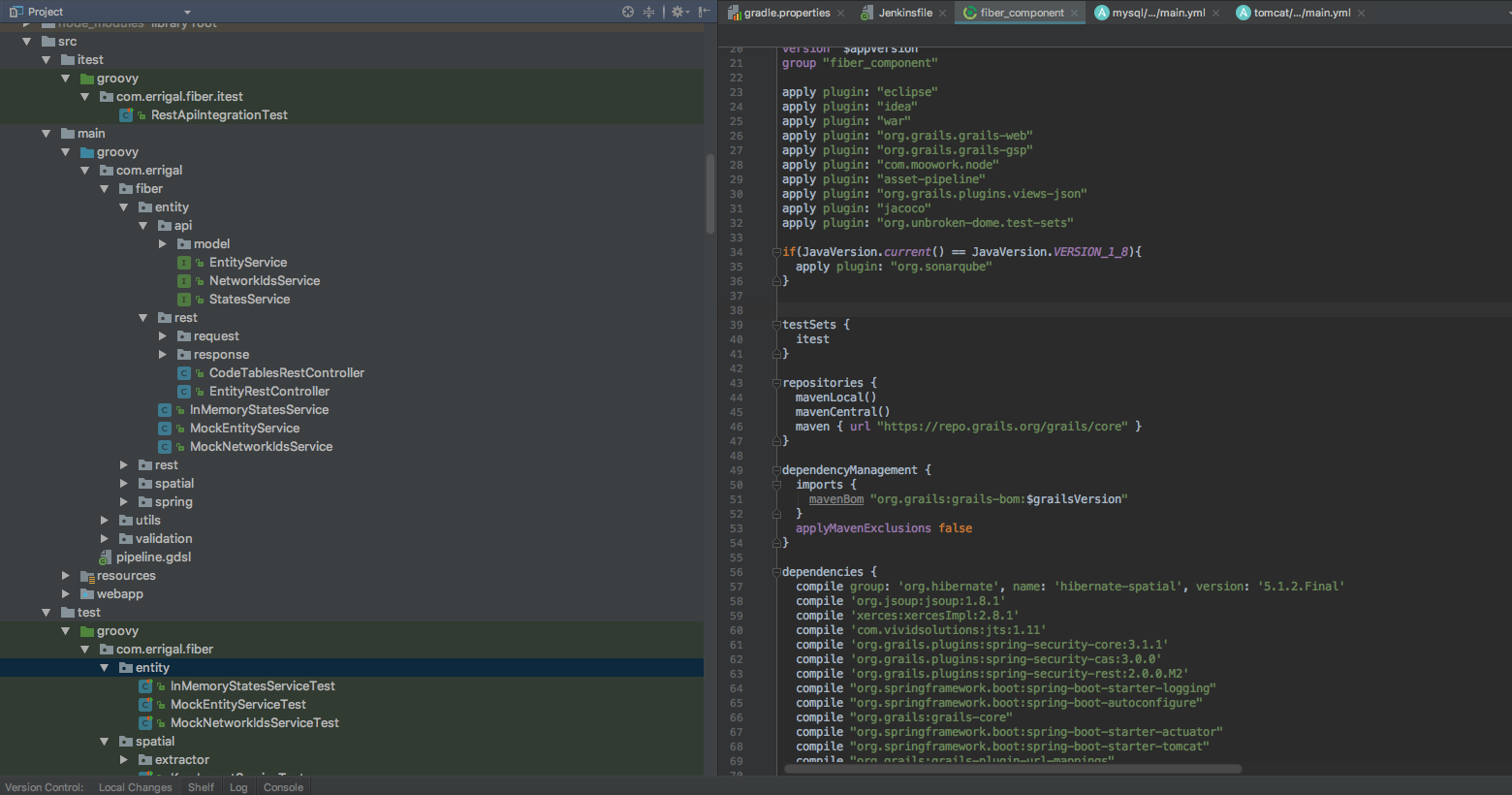Collapse the main source folder

tap(47, 134)
